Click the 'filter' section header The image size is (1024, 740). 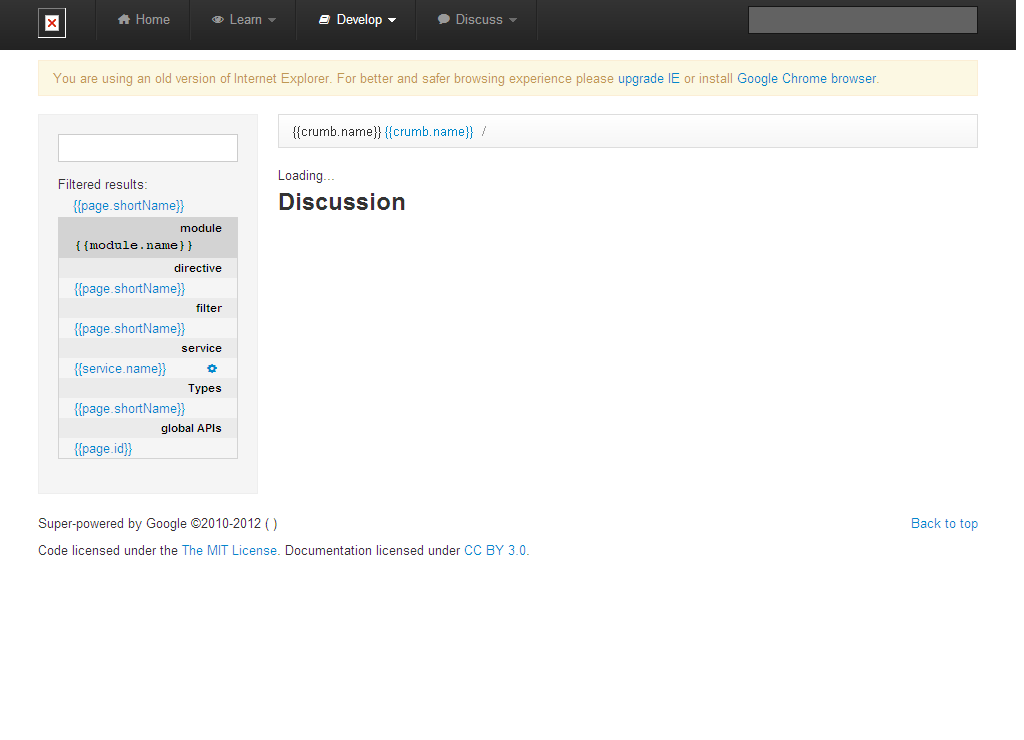click(x=209, y=308)
